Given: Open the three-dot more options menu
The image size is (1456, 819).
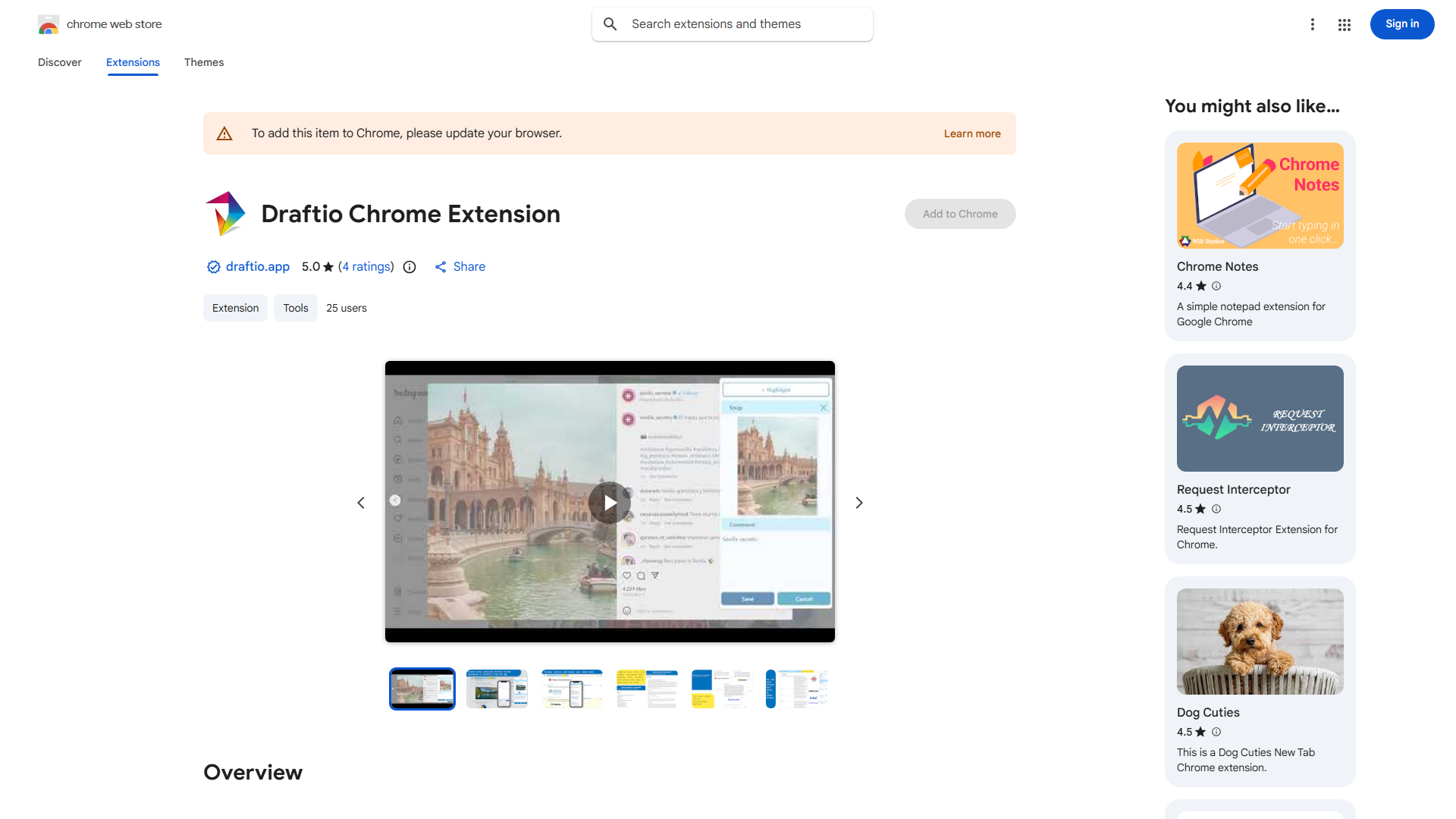Looking at the screenshot, I should 1313,24.
